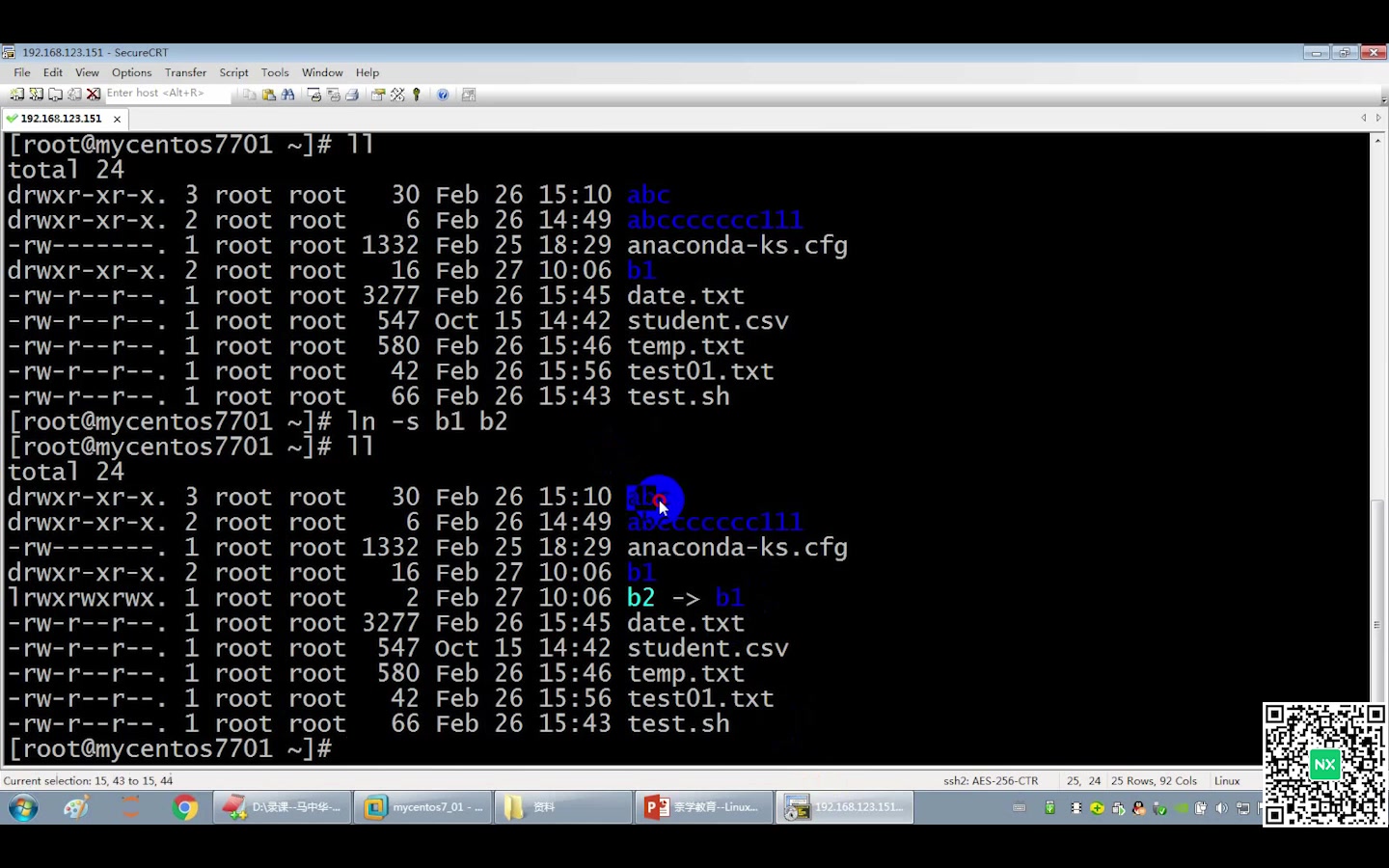Click the tab bar scroll-left arrow

tap(1363, 118)
